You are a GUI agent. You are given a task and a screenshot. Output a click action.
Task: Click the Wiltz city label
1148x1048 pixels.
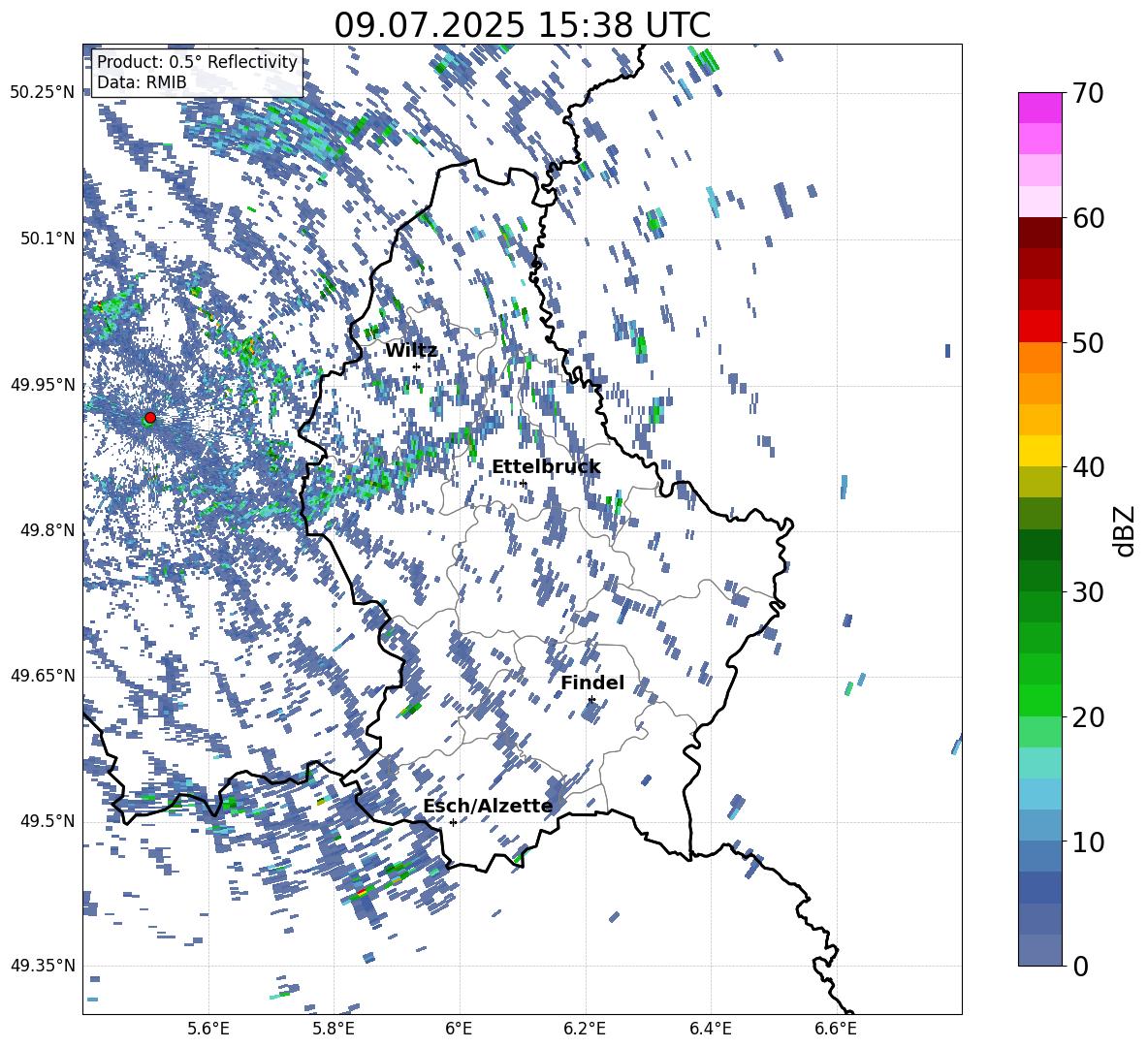point(411,351)
